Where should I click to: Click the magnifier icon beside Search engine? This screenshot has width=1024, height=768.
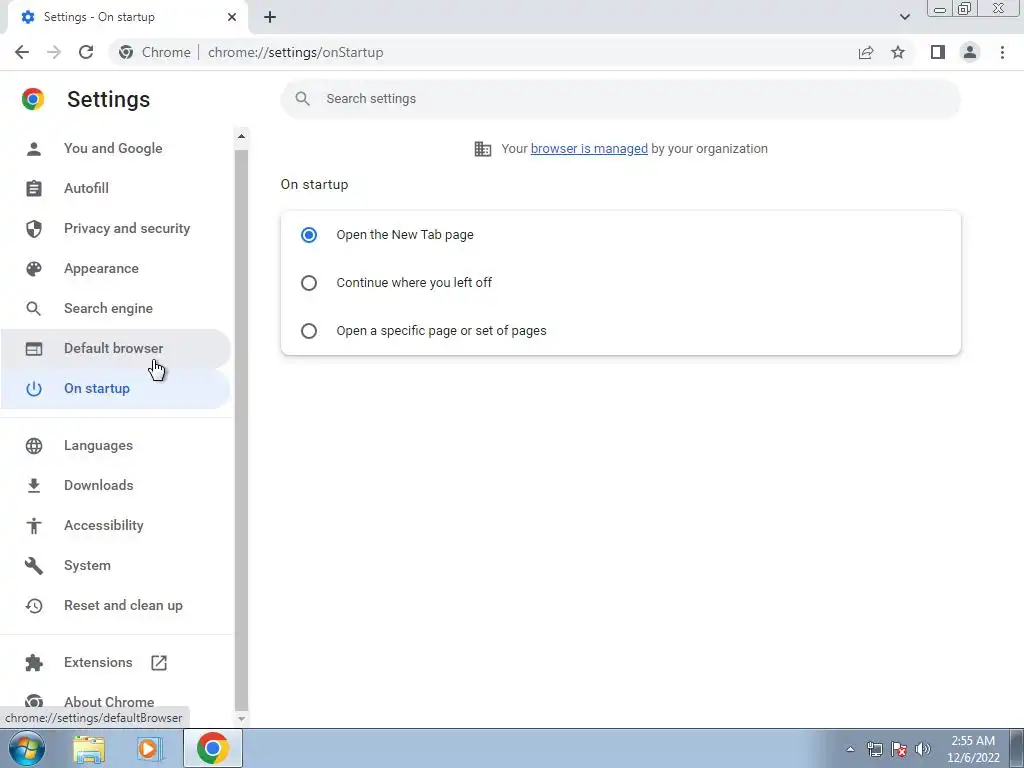pyautogui.click(x=34, y=308)
